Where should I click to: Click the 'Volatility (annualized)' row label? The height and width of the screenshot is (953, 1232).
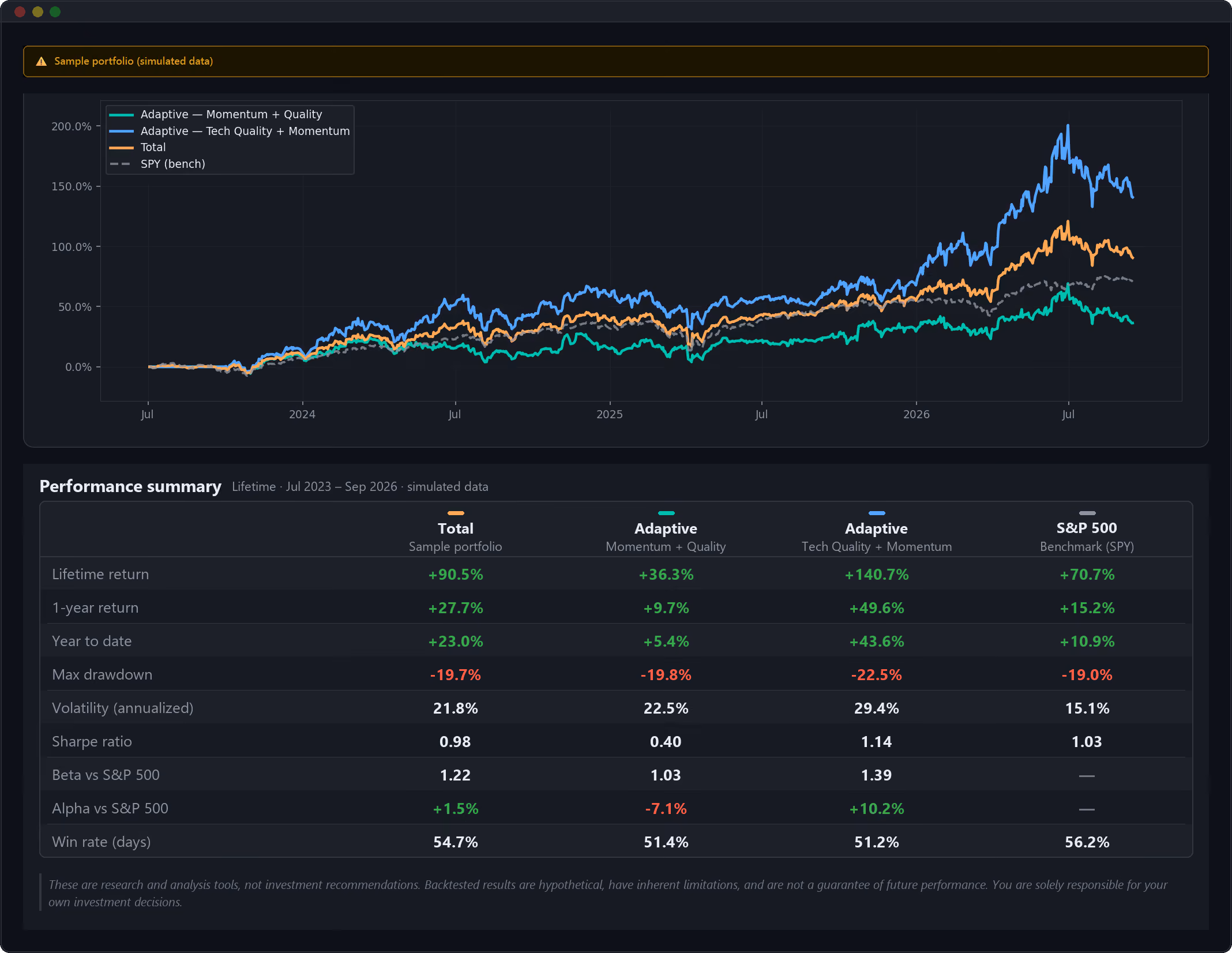pyautogui.click(x=123, y=708)
